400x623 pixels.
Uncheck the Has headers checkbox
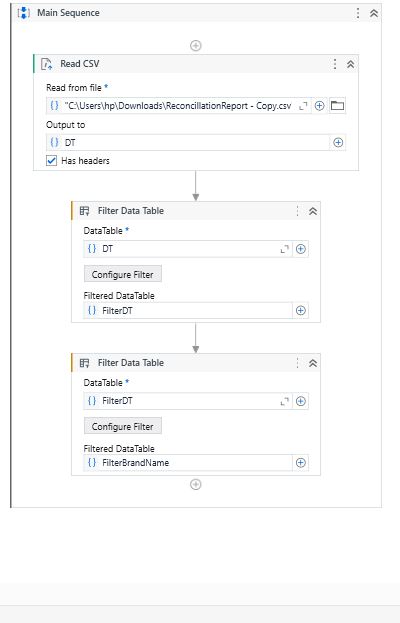tap(52, 161)
